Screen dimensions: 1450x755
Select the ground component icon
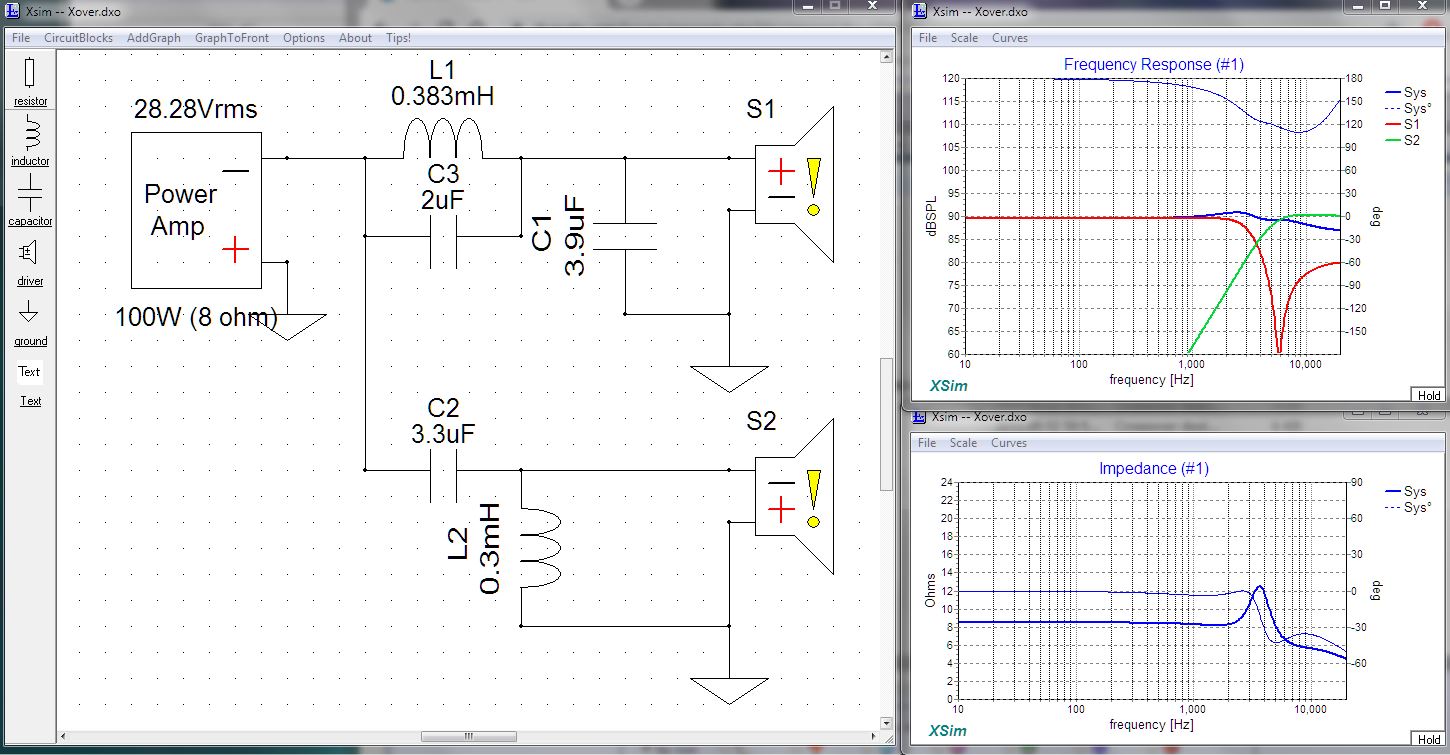(x=30, y=312)
